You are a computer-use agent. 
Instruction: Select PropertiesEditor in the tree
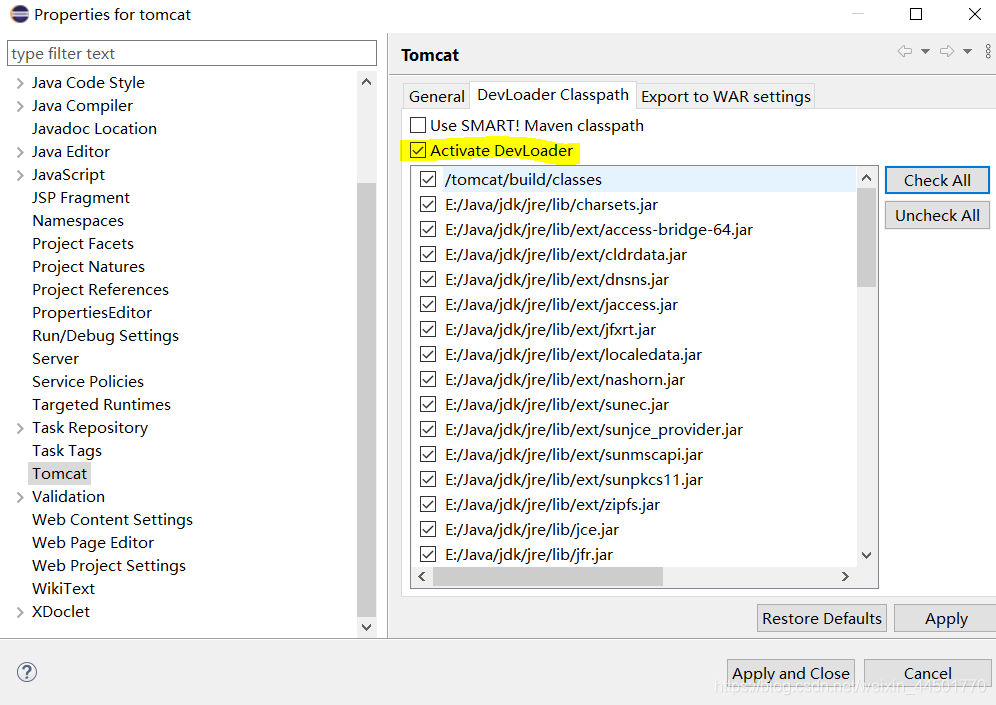point(92,313)
